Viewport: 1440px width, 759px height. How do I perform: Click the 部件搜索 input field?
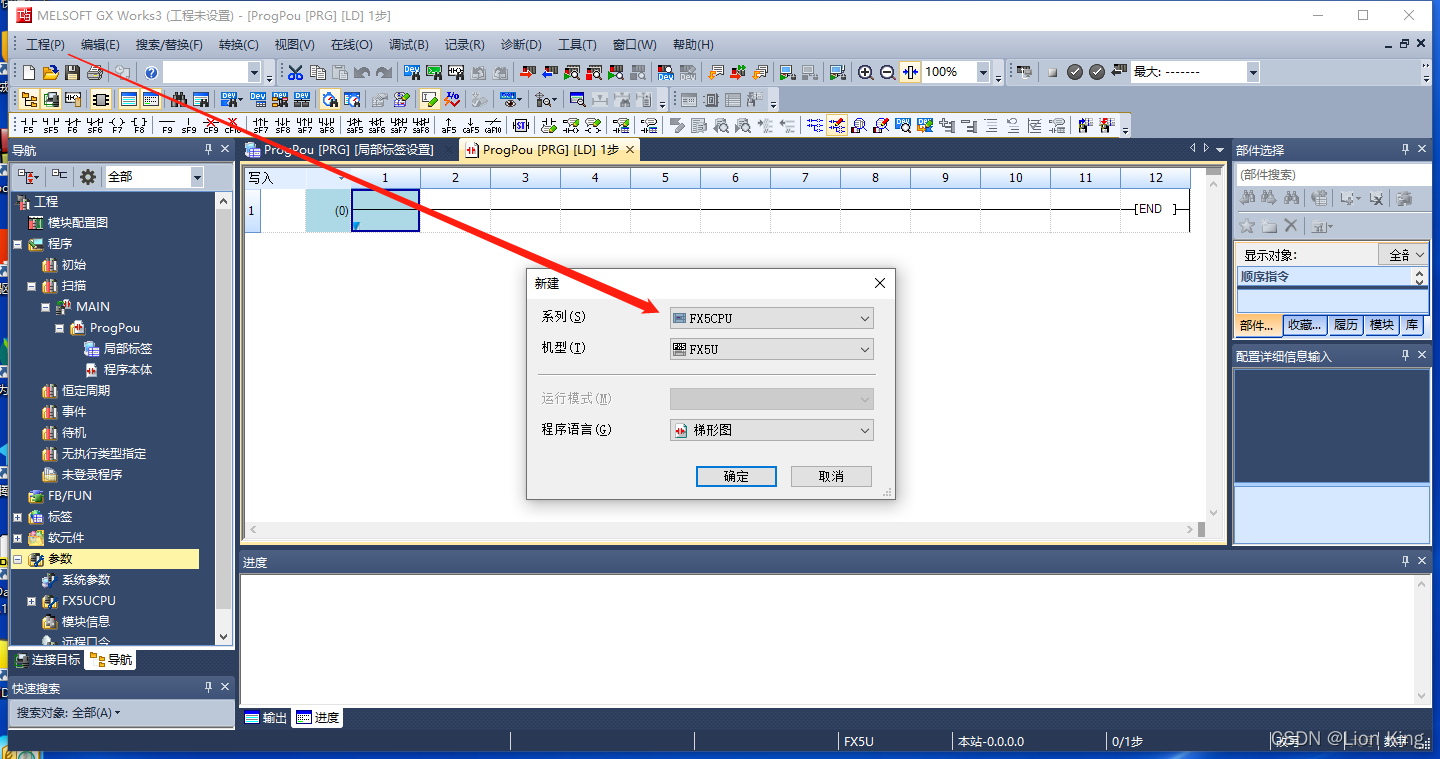click(x=1331, y=175)
